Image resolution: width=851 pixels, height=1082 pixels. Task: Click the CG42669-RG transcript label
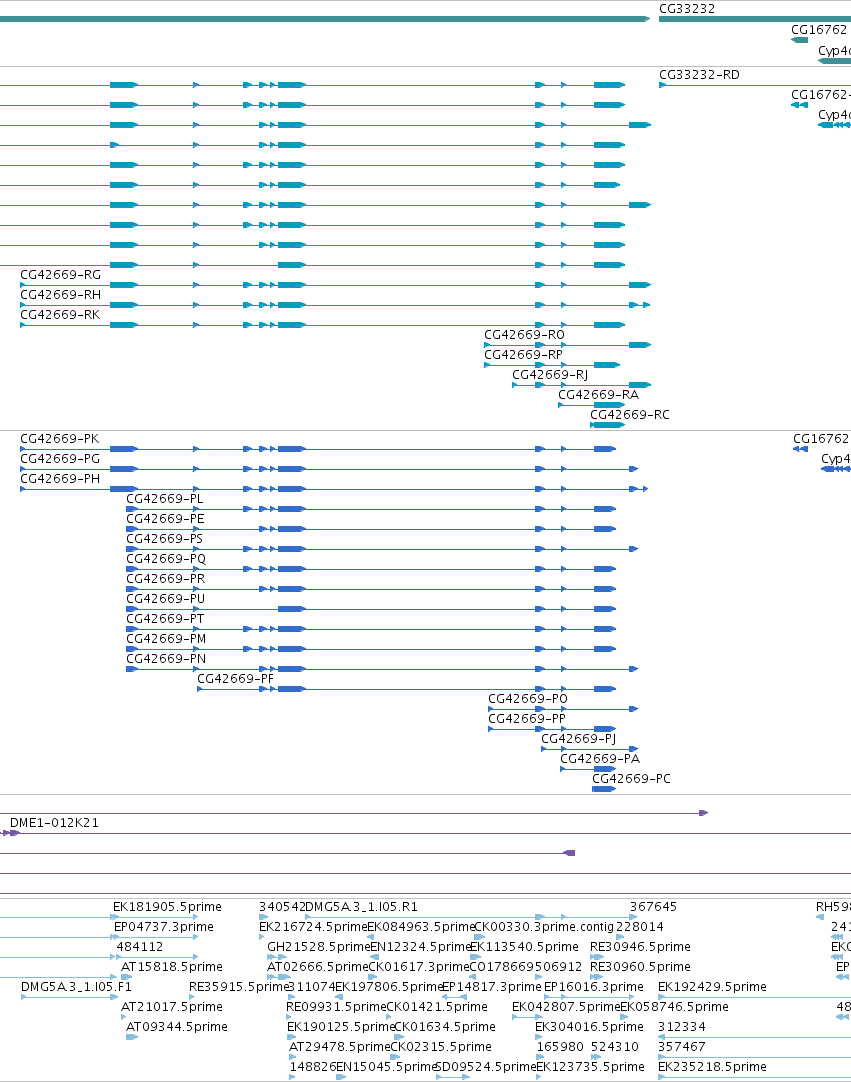(x=60, y=275)
